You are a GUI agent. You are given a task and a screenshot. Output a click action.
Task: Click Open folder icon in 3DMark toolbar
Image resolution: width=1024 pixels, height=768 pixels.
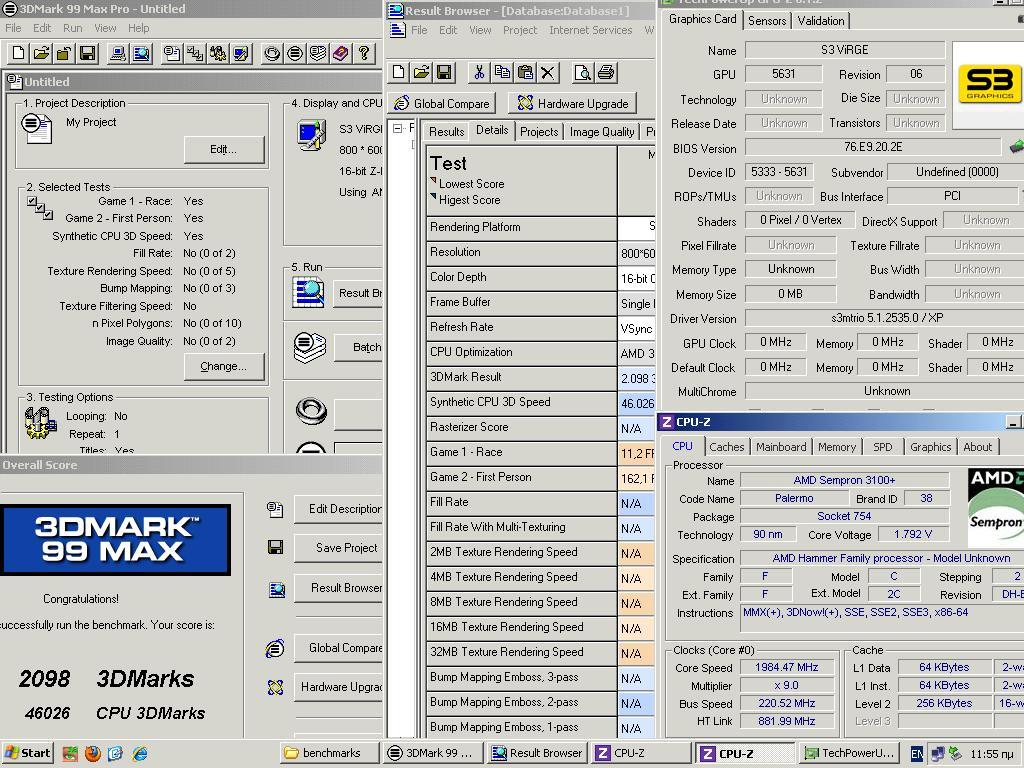click(x=41, y=54)
